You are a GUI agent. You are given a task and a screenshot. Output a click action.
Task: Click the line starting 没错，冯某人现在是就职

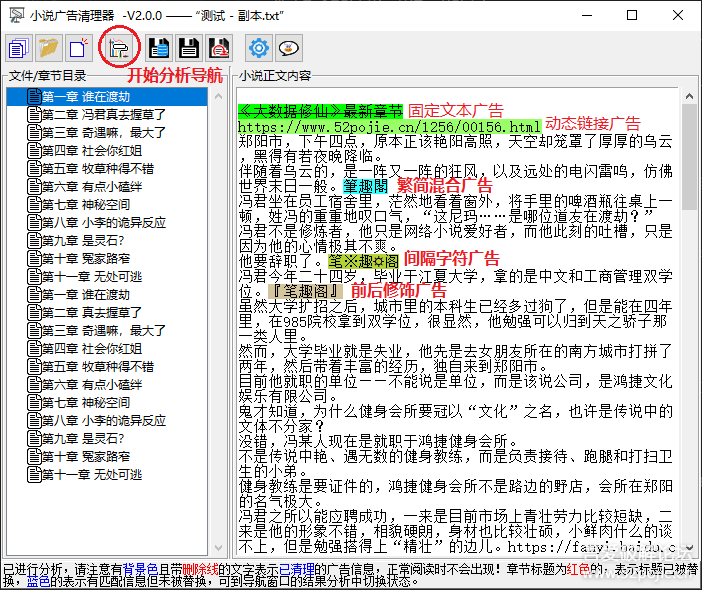pyautogui.click(x=378, y=441)
